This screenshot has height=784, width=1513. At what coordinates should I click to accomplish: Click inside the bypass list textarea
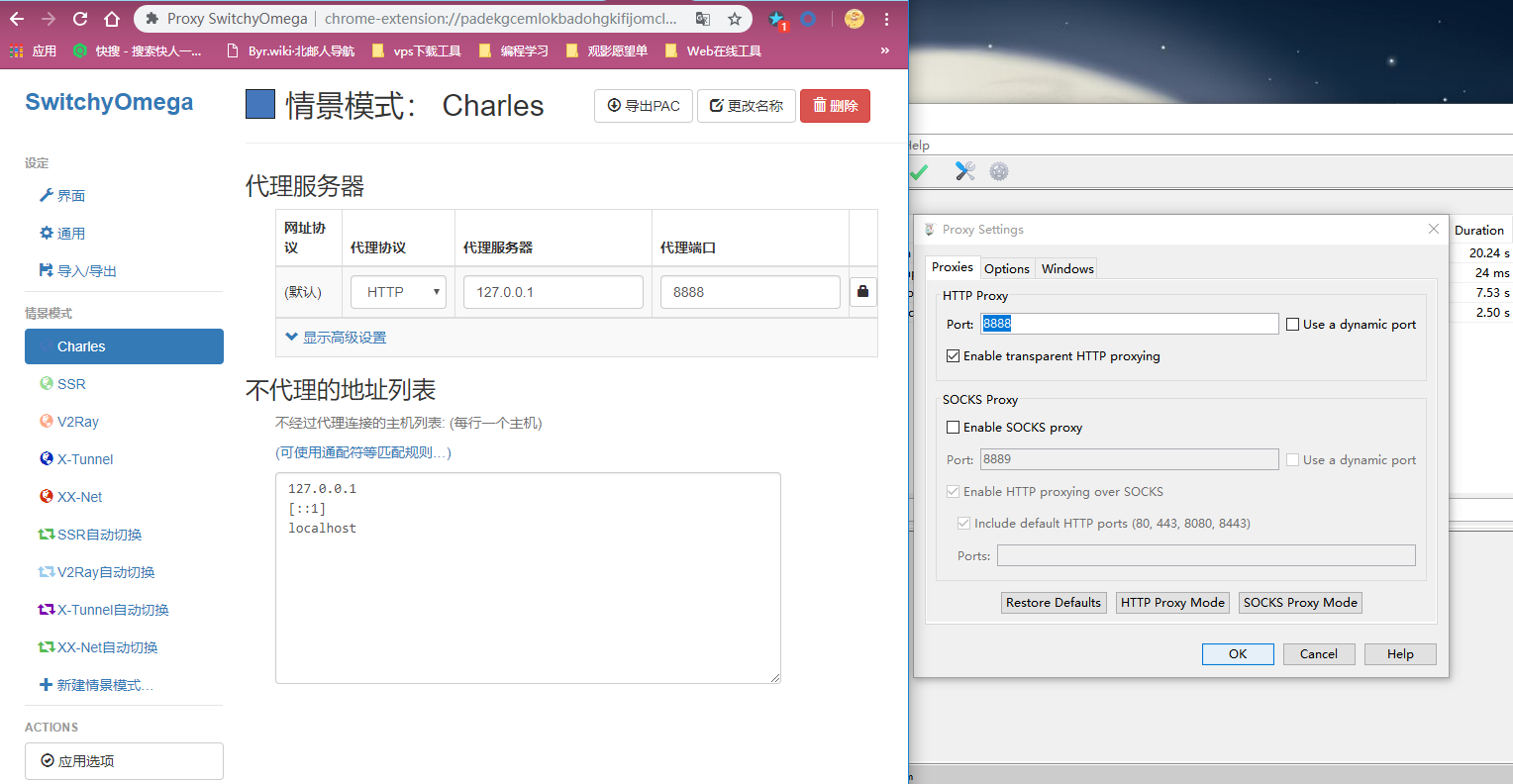click(x=528, y=578)
